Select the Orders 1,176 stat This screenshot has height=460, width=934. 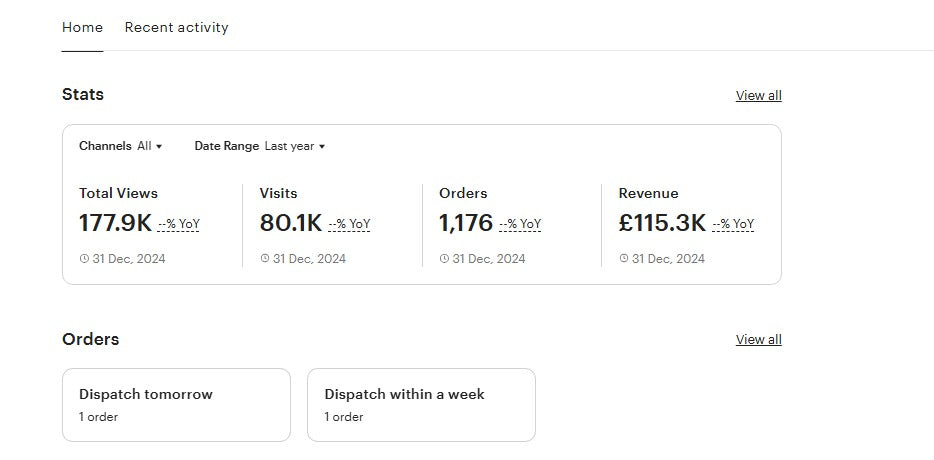pos(466,222)
